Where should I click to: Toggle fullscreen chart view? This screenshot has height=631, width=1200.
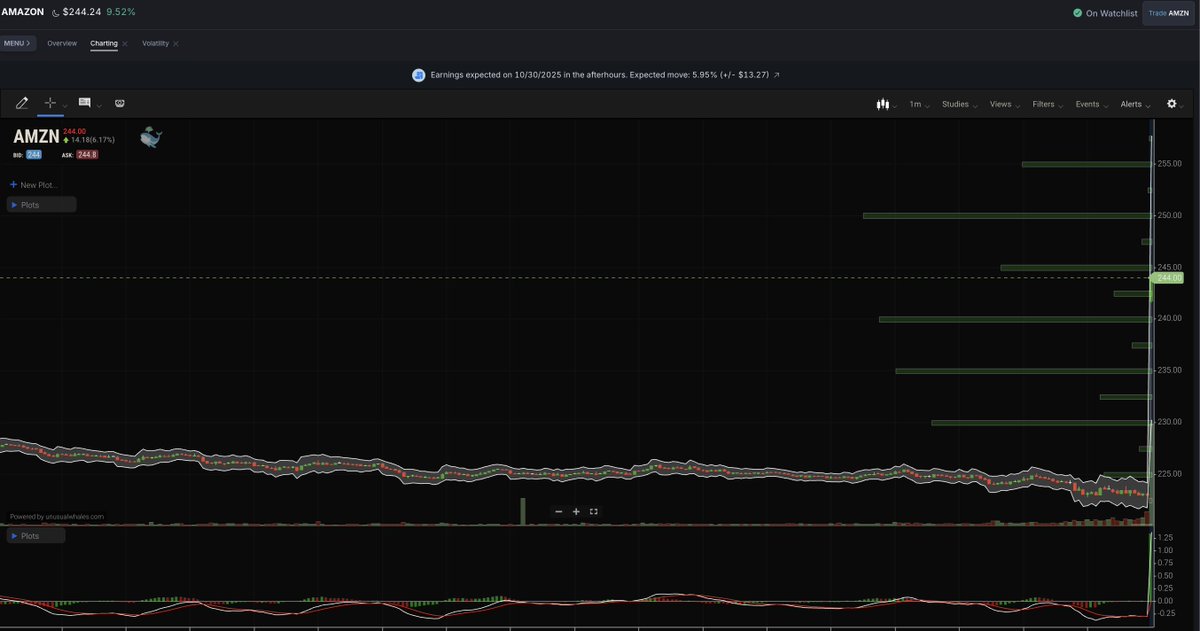(x=593, y=511)
